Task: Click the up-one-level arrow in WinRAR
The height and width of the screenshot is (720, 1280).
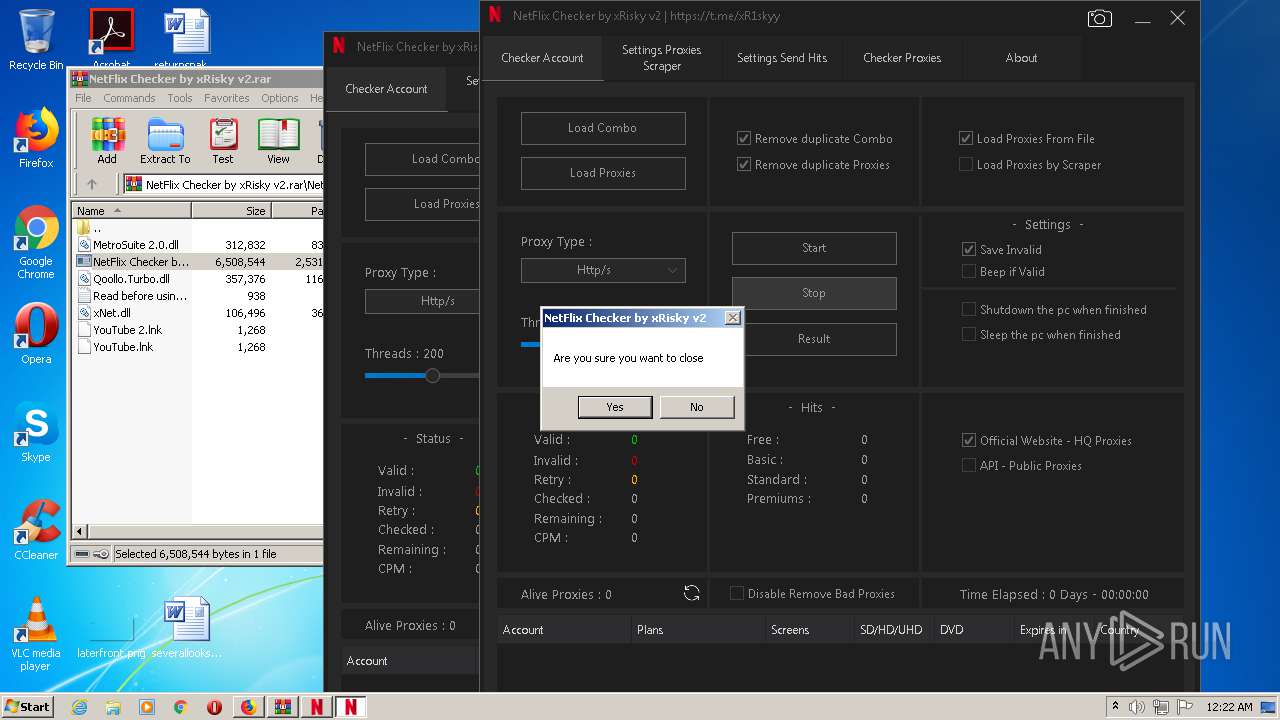Action: click(x=92, y=184)
